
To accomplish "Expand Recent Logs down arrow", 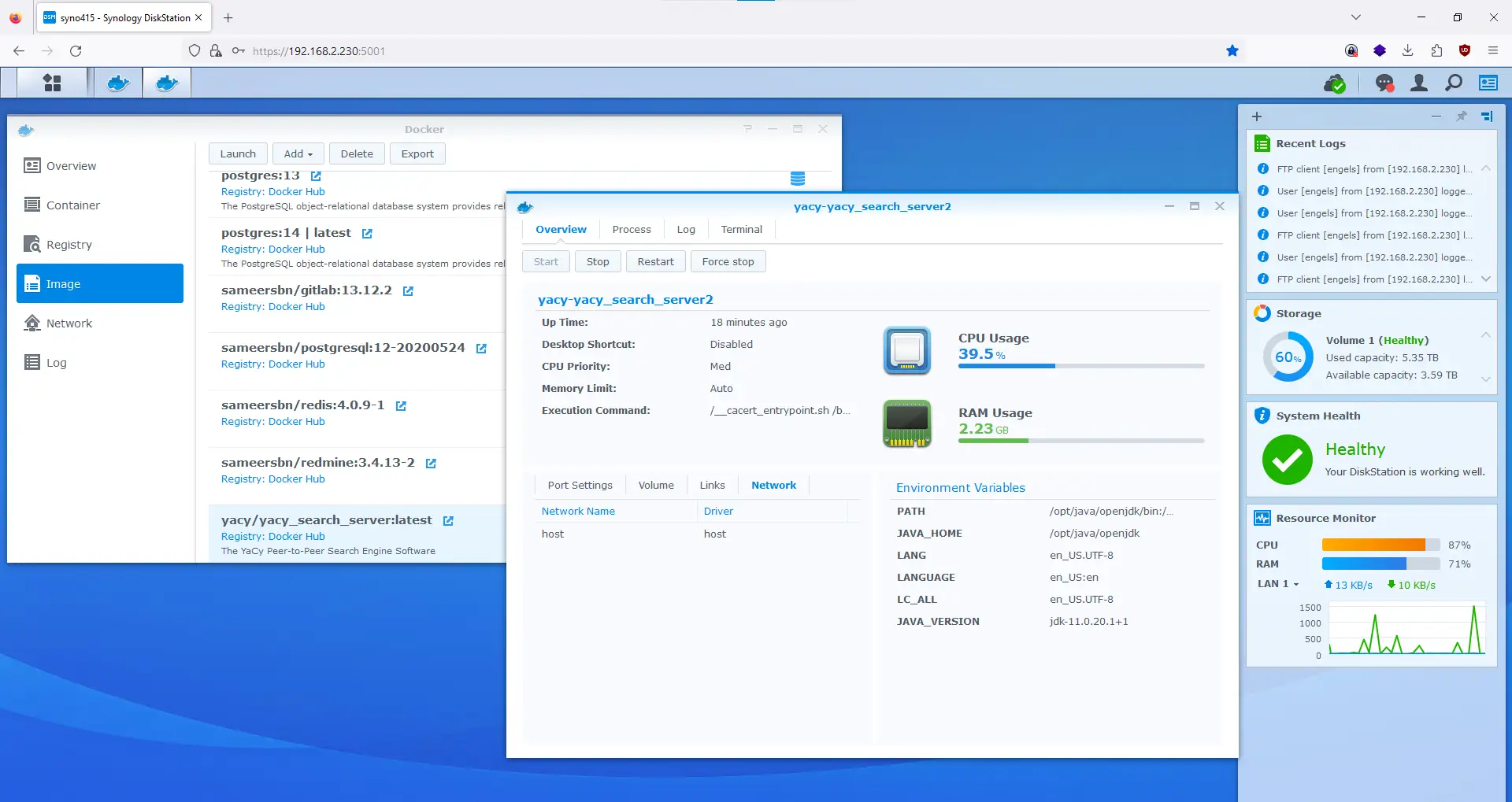I will coord(1485,279).
